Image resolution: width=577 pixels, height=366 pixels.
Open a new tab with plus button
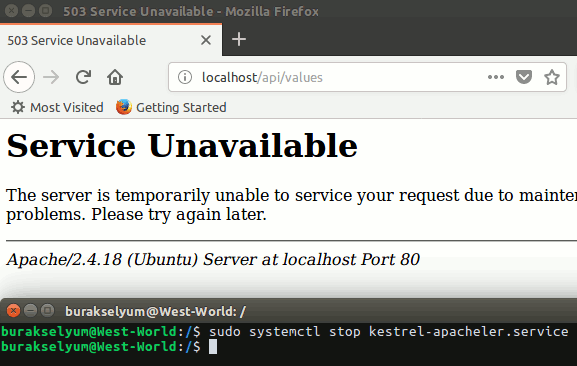pos(239,39)
